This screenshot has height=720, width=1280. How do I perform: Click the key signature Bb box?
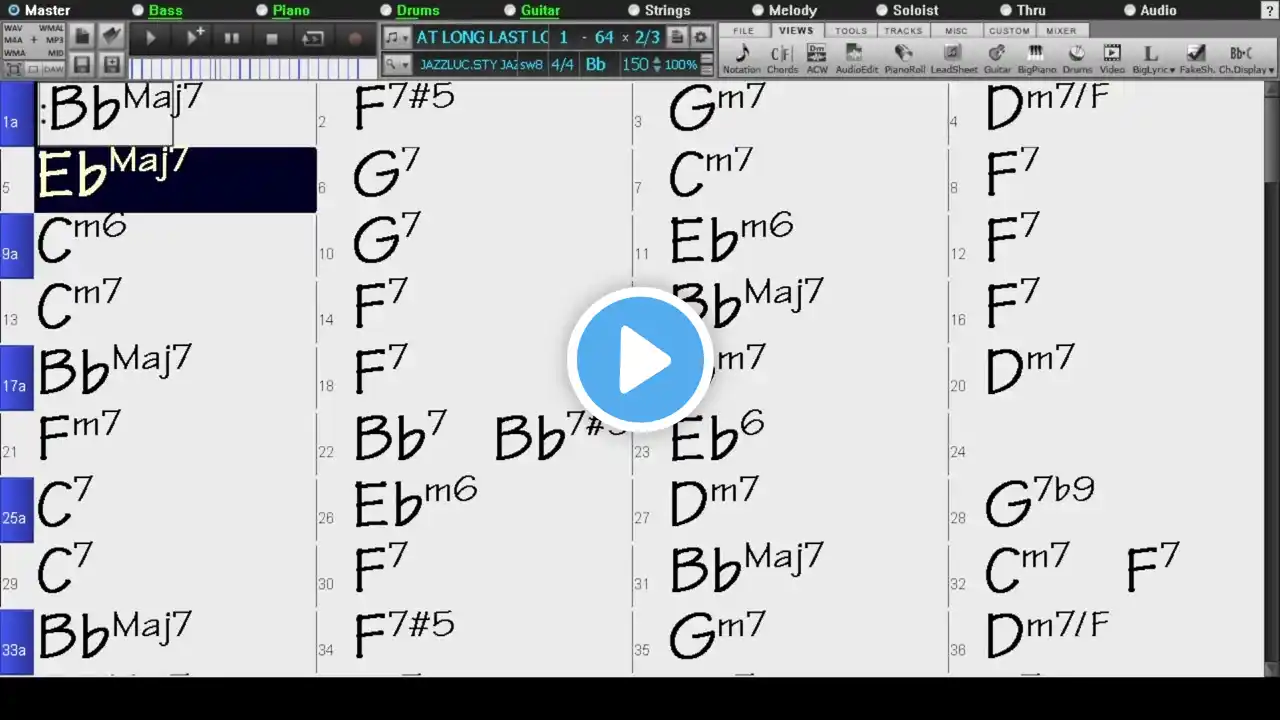pos(595,65)
